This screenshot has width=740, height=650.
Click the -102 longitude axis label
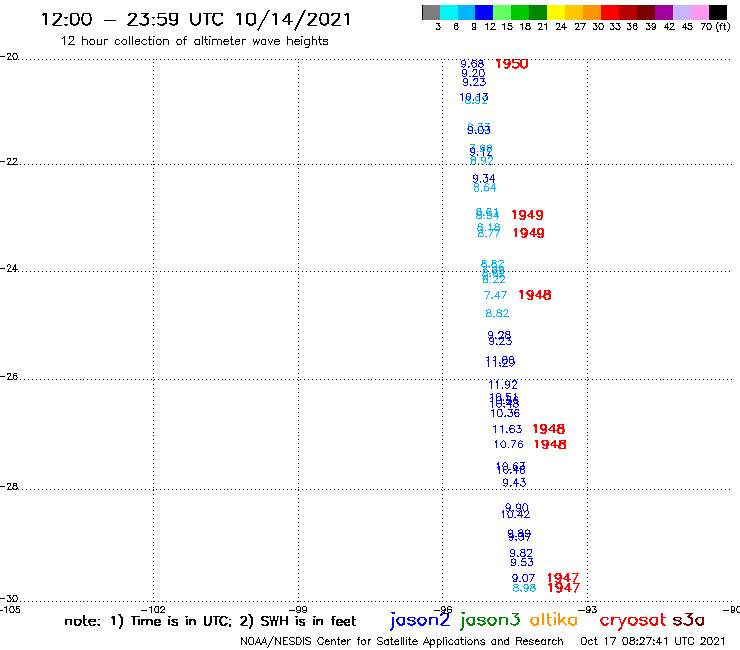153,609
